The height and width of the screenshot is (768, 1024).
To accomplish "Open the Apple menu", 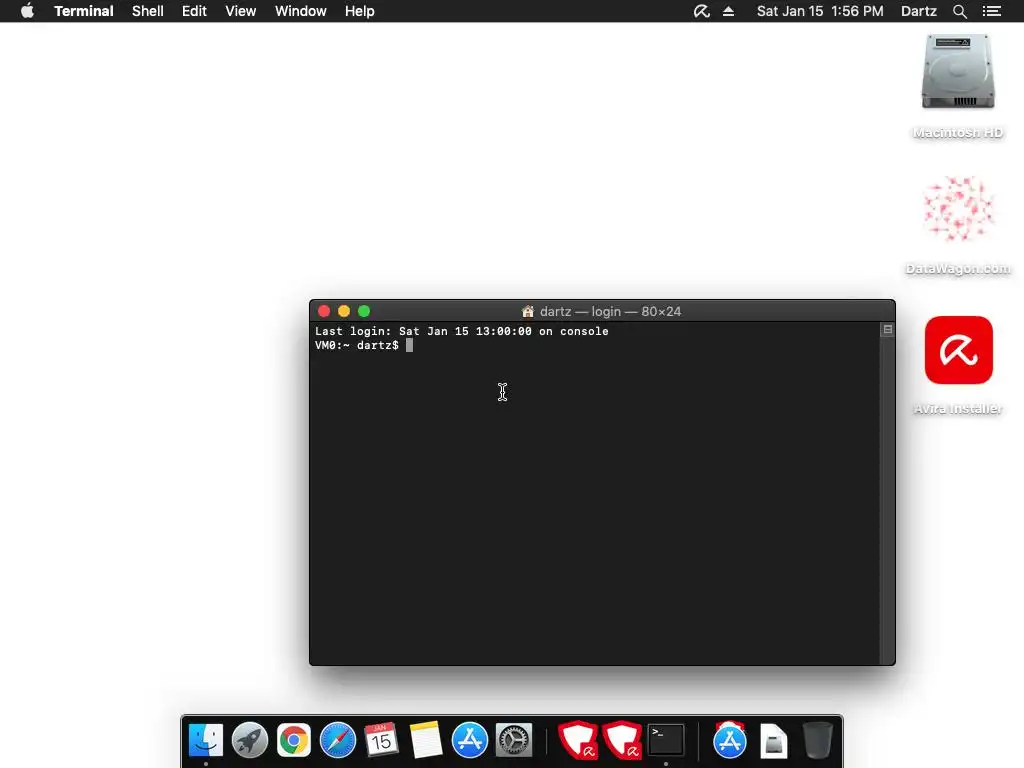I will (27, 11).
